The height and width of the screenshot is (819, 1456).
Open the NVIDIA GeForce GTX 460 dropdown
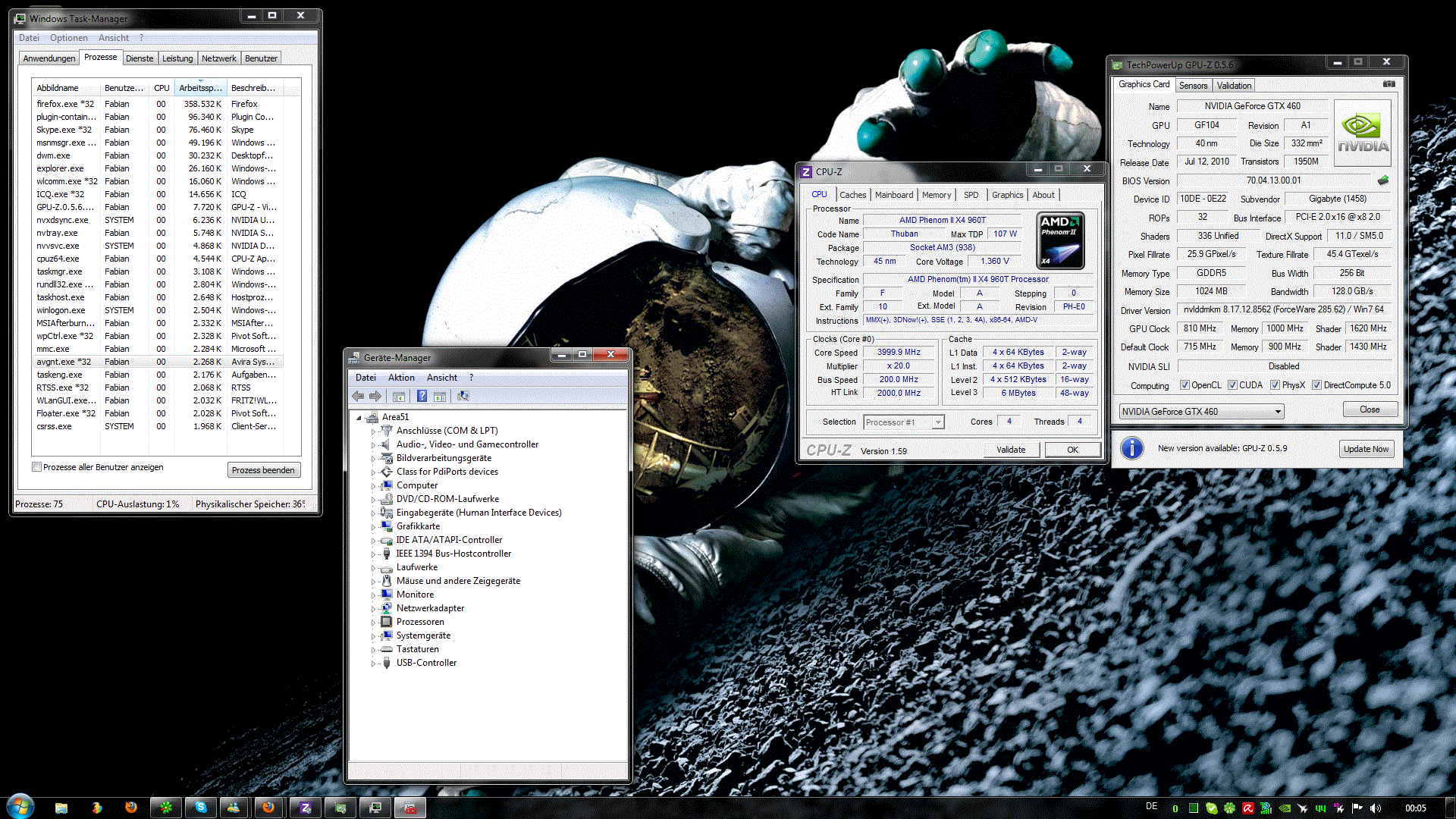tap(1278, 412)
